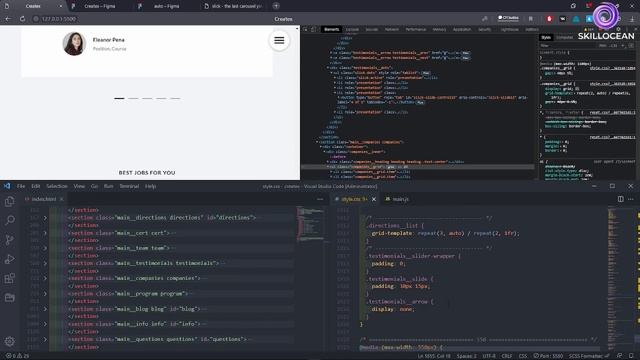Open the Selection menu in VS Code
The image size is (640, 360).
click(x=57, y=186)
